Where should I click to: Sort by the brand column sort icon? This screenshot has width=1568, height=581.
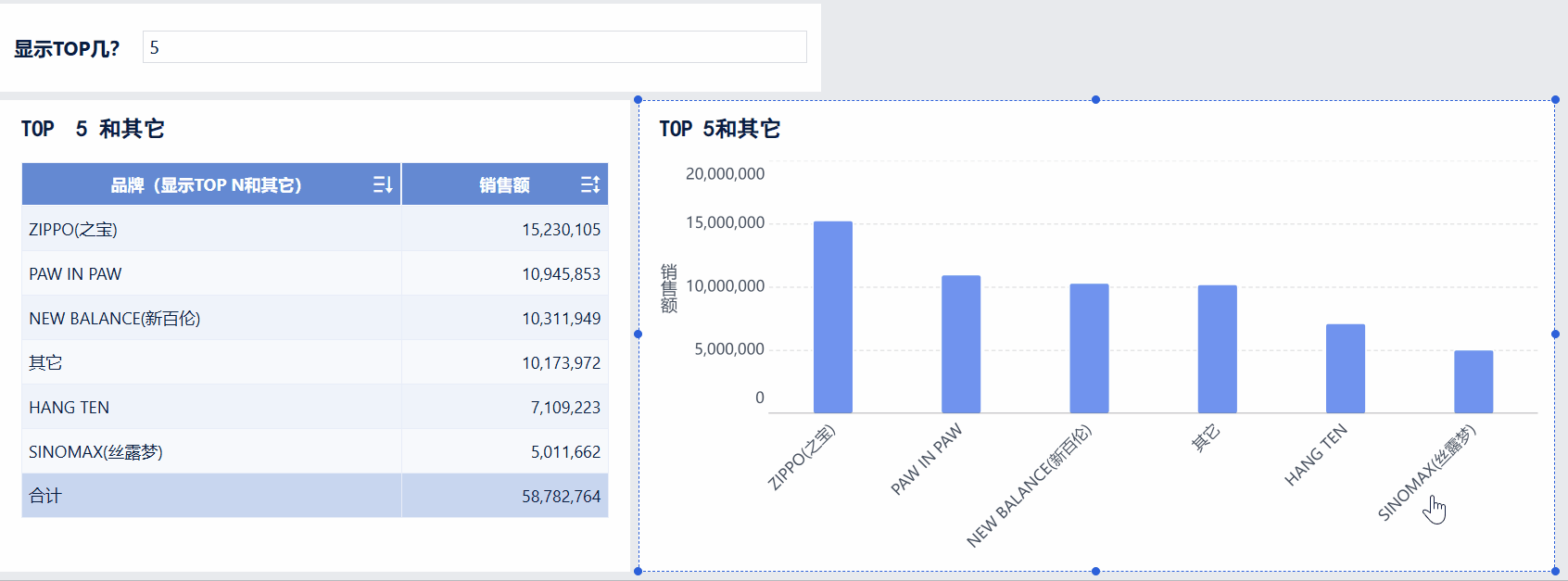point(383,184)
